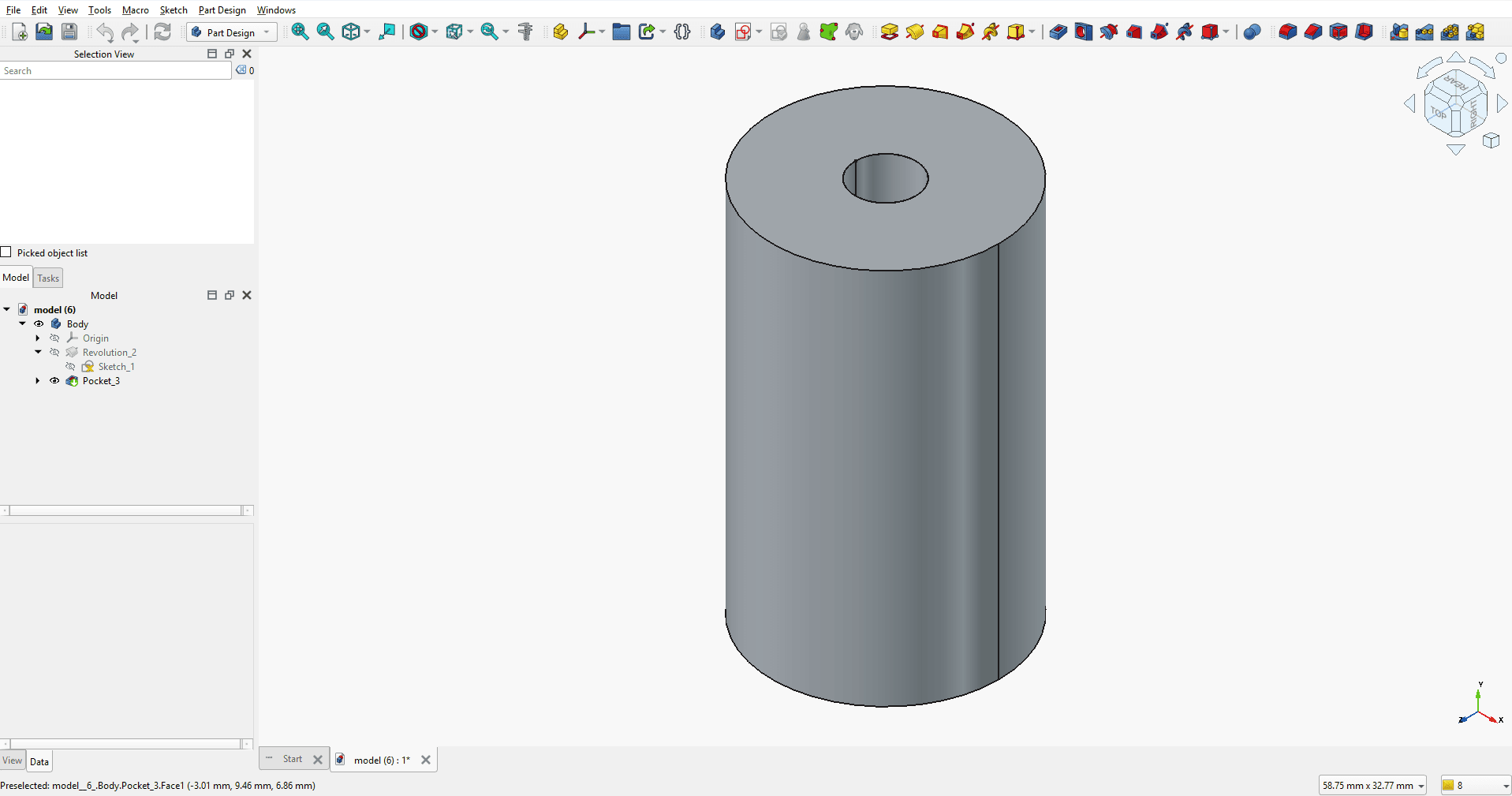Switch to the Start tab

tap(292, 759)
